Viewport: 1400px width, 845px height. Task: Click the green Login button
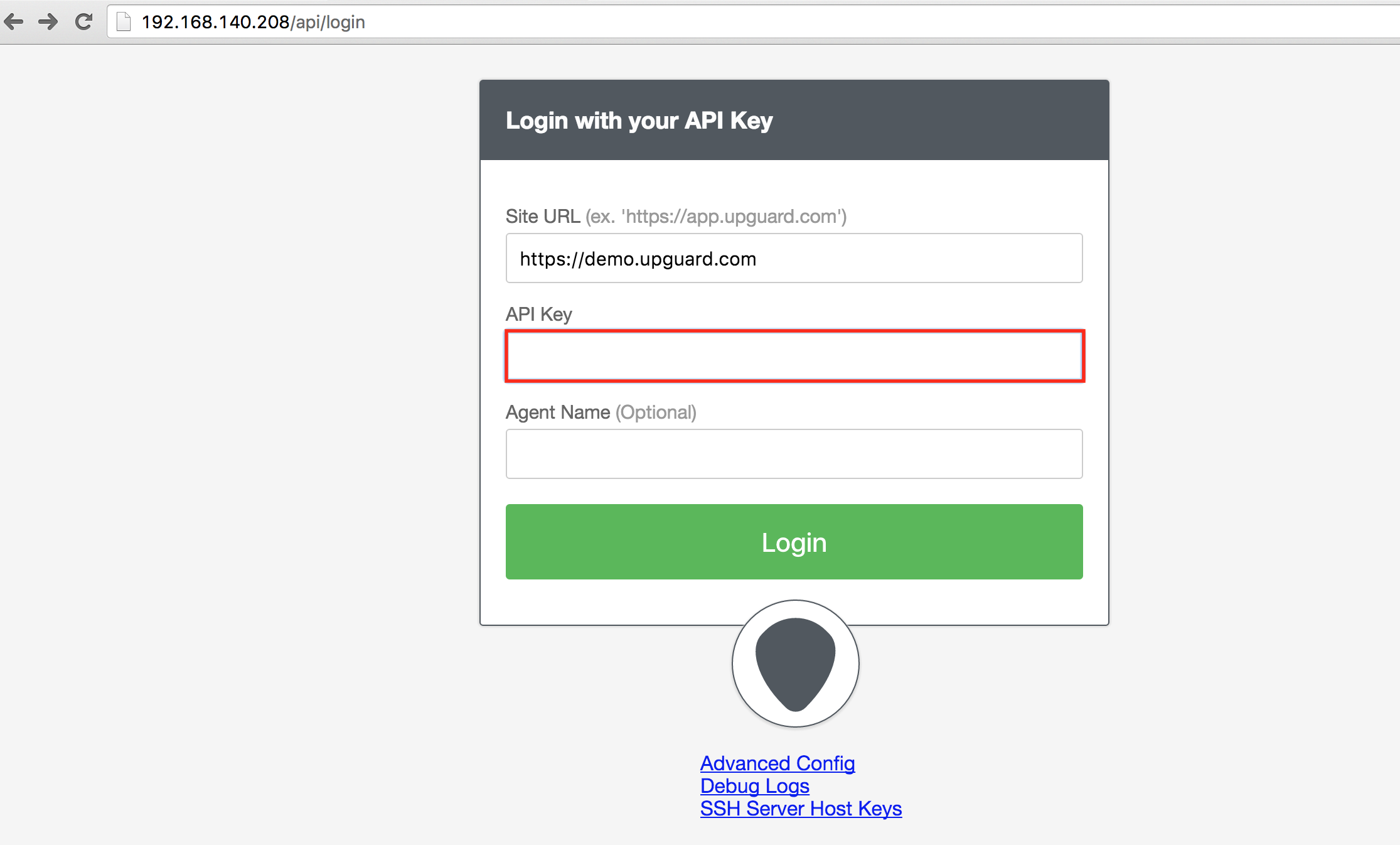point(794,542)
